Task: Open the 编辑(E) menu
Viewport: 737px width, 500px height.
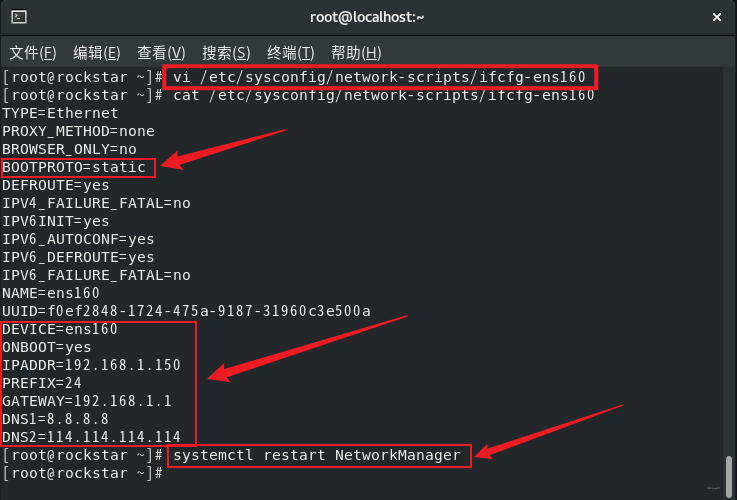Action: click(x=96, y=52)
